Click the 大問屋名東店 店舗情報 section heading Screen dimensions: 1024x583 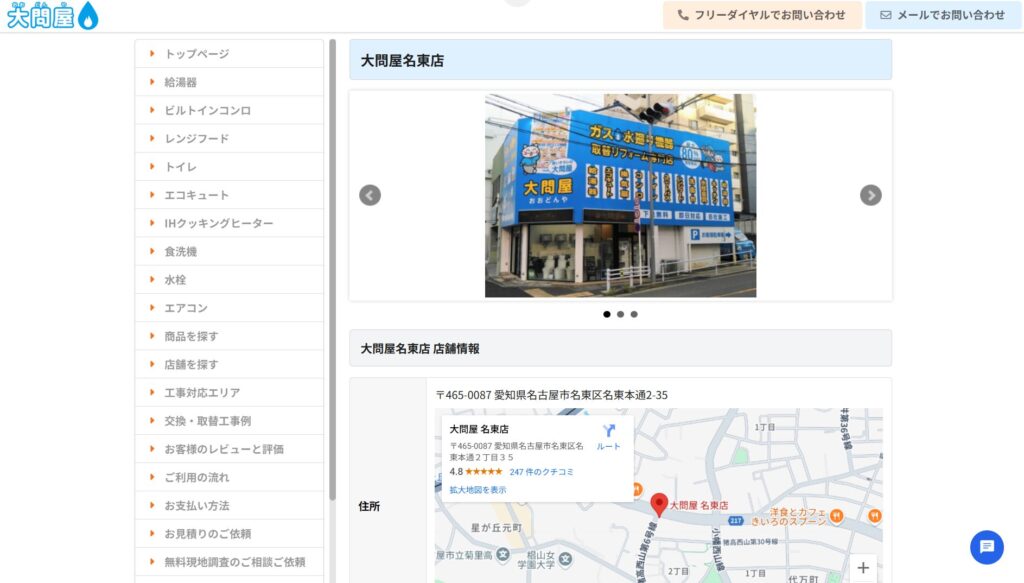pos(420,349)
